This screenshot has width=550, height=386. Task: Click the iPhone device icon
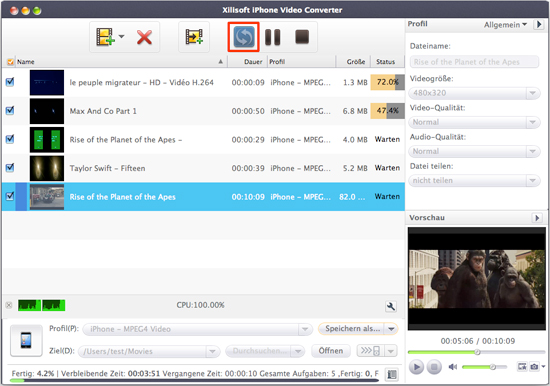(26, 340)
